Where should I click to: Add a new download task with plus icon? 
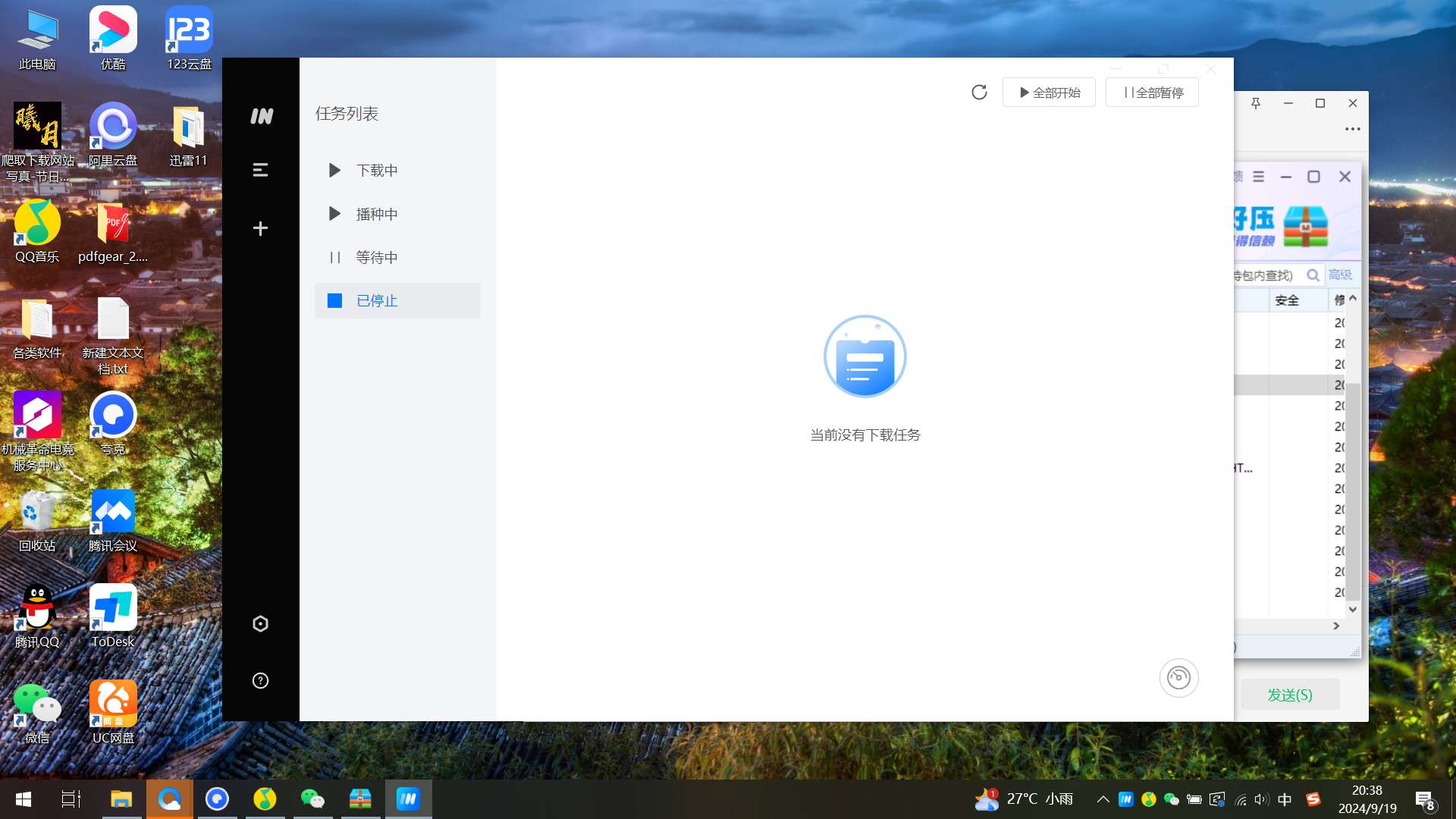point(260,228)
